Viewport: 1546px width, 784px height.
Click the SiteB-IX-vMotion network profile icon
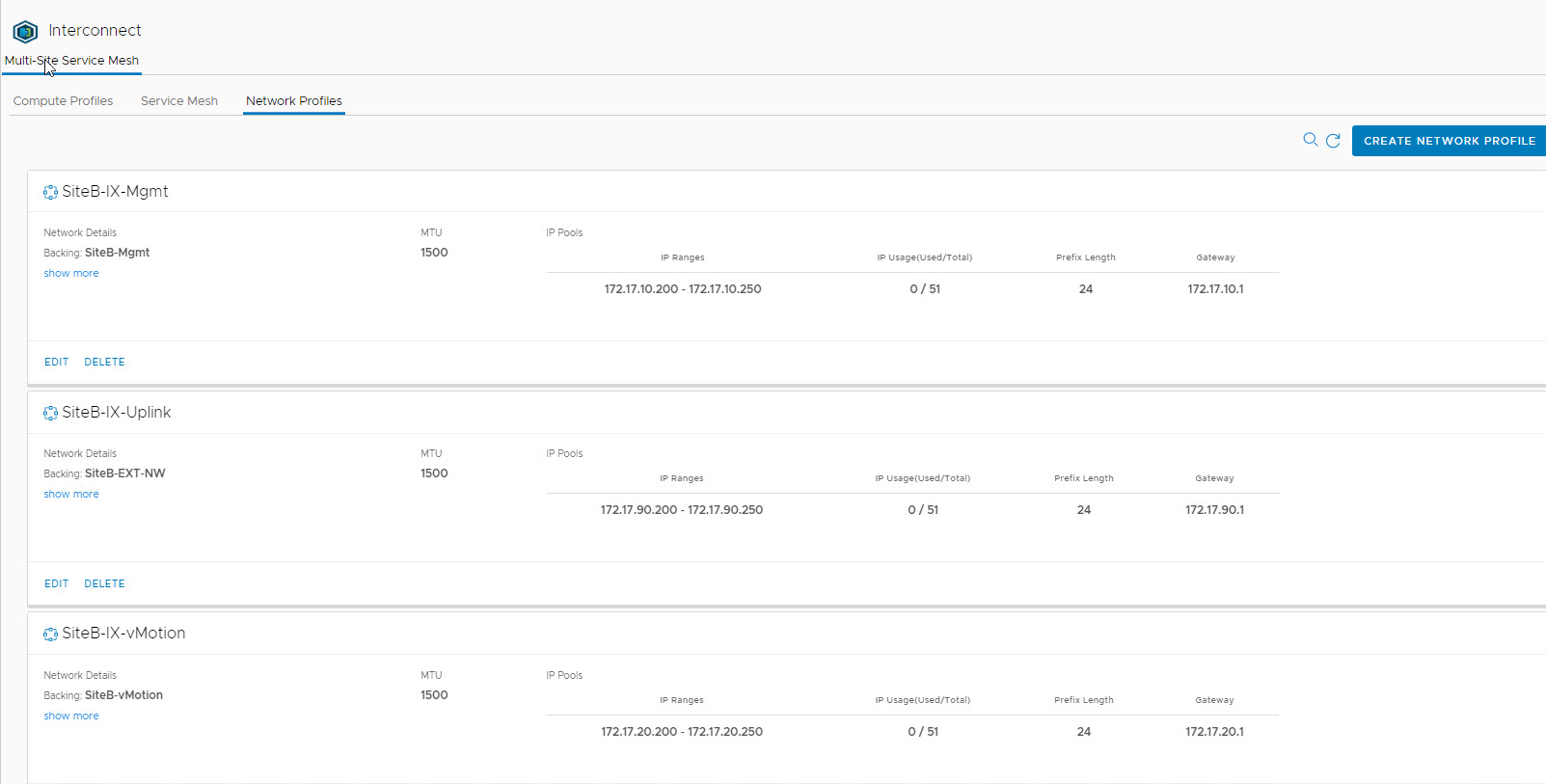[x=50, y=635]
